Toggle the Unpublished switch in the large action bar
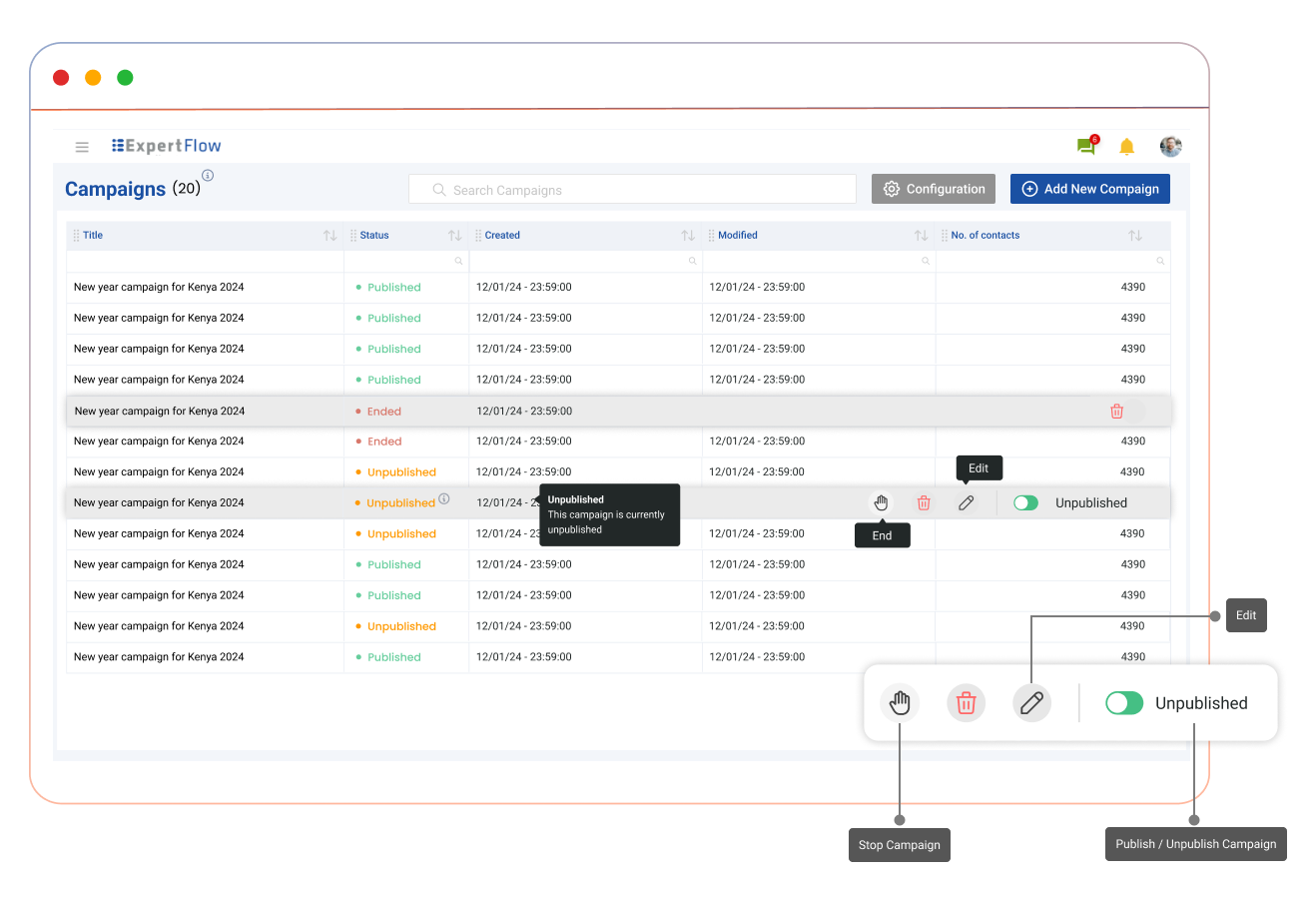The width and height of the screenshot is (1316, 904). 1124,702
